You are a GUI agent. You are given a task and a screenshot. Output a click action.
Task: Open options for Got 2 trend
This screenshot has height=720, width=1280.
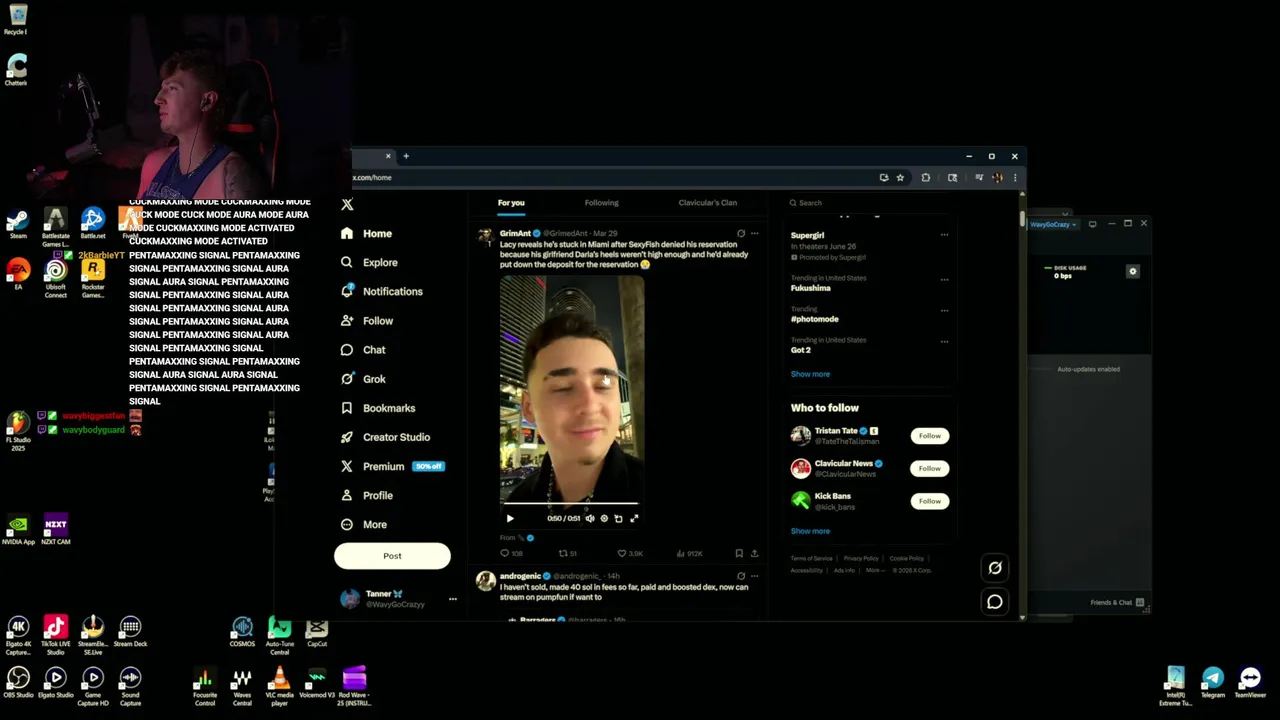tap(944, 341)
